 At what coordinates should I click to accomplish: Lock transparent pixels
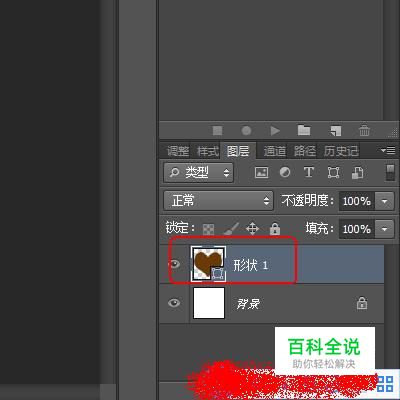(208, 229)
